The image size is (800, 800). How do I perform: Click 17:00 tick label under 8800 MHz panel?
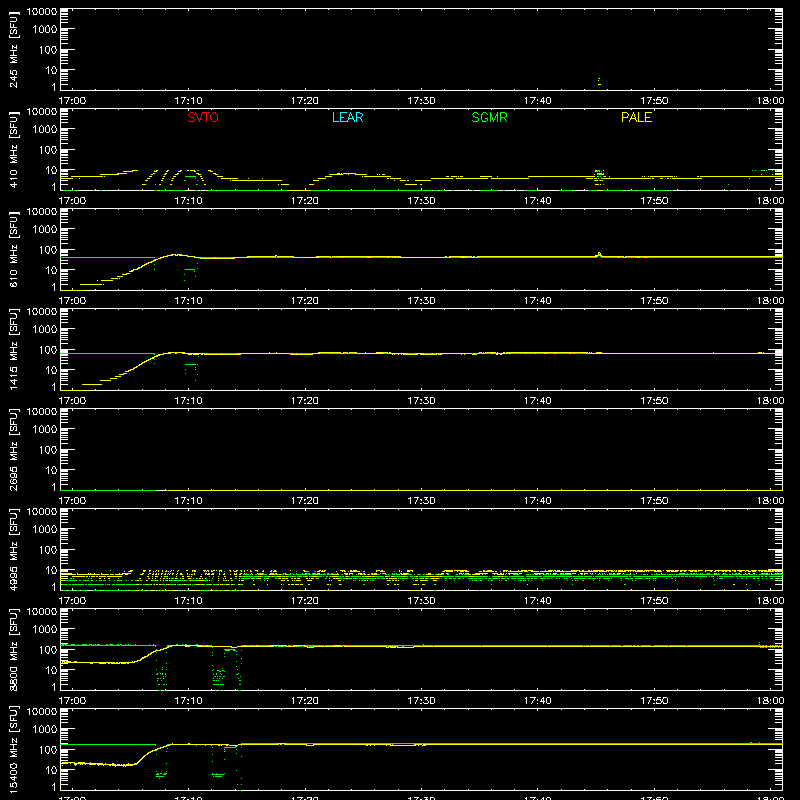72,701
